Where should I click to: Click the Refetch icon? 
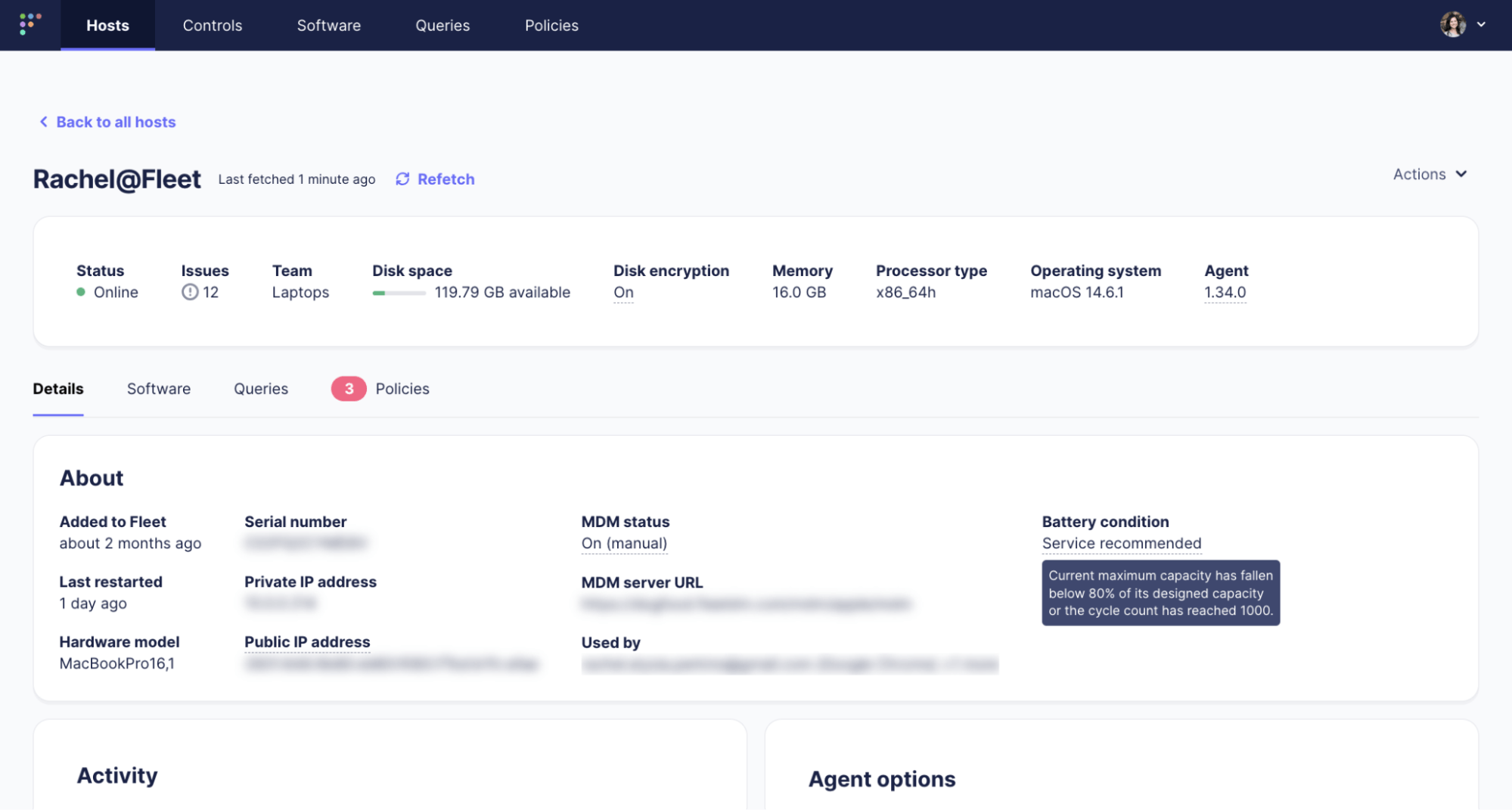click(402, 179)
